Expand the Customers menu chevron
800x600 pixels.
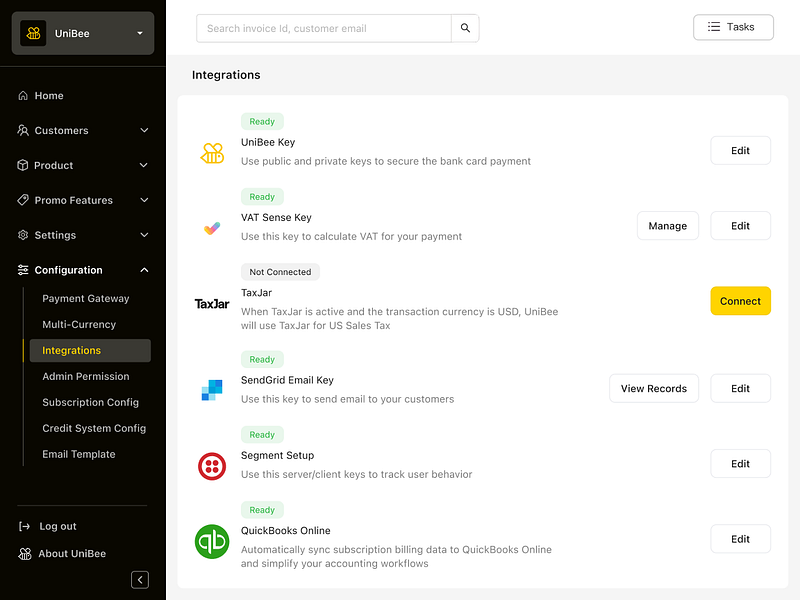pyautogui.click(x=144, y=130)
